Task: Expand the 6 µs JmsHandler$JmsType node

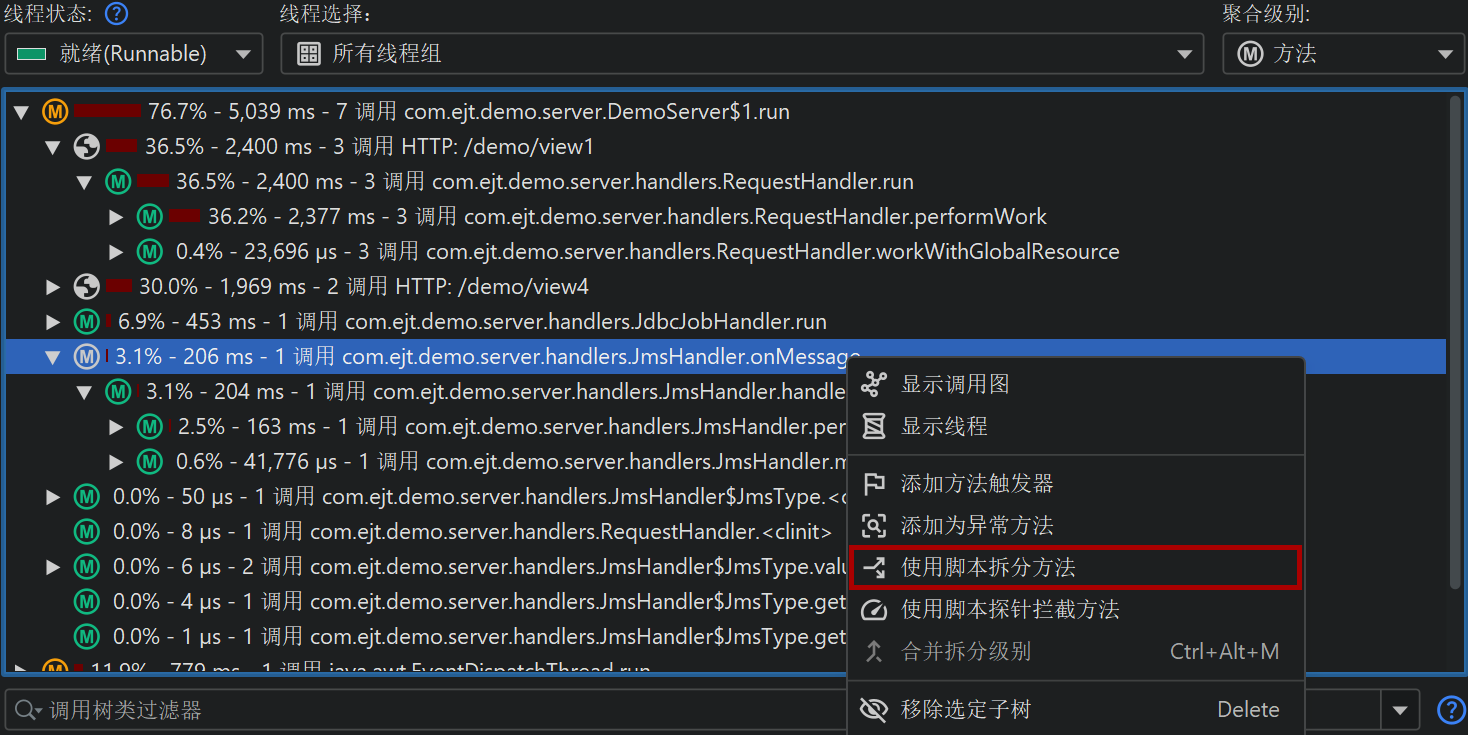Action: (x=53, y=567)
